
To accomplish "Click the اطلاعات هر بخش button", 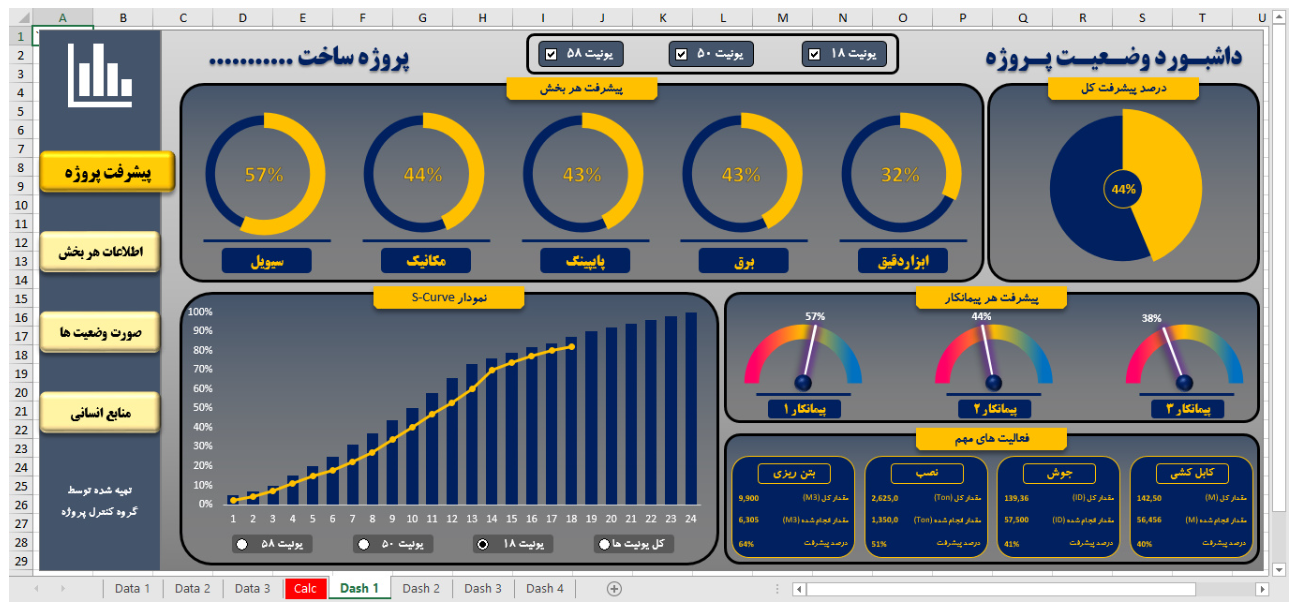I will pyautogui.click(x=100, y=252).
